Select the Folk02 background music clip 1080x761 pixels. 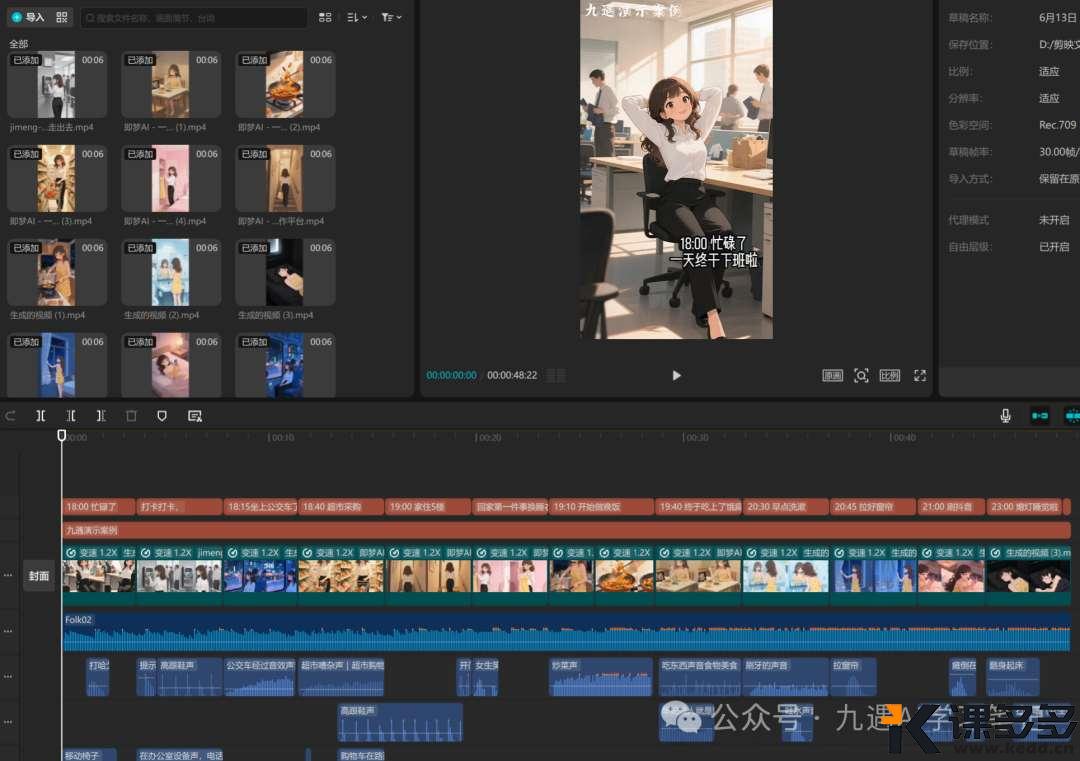(x=566, y=632)
